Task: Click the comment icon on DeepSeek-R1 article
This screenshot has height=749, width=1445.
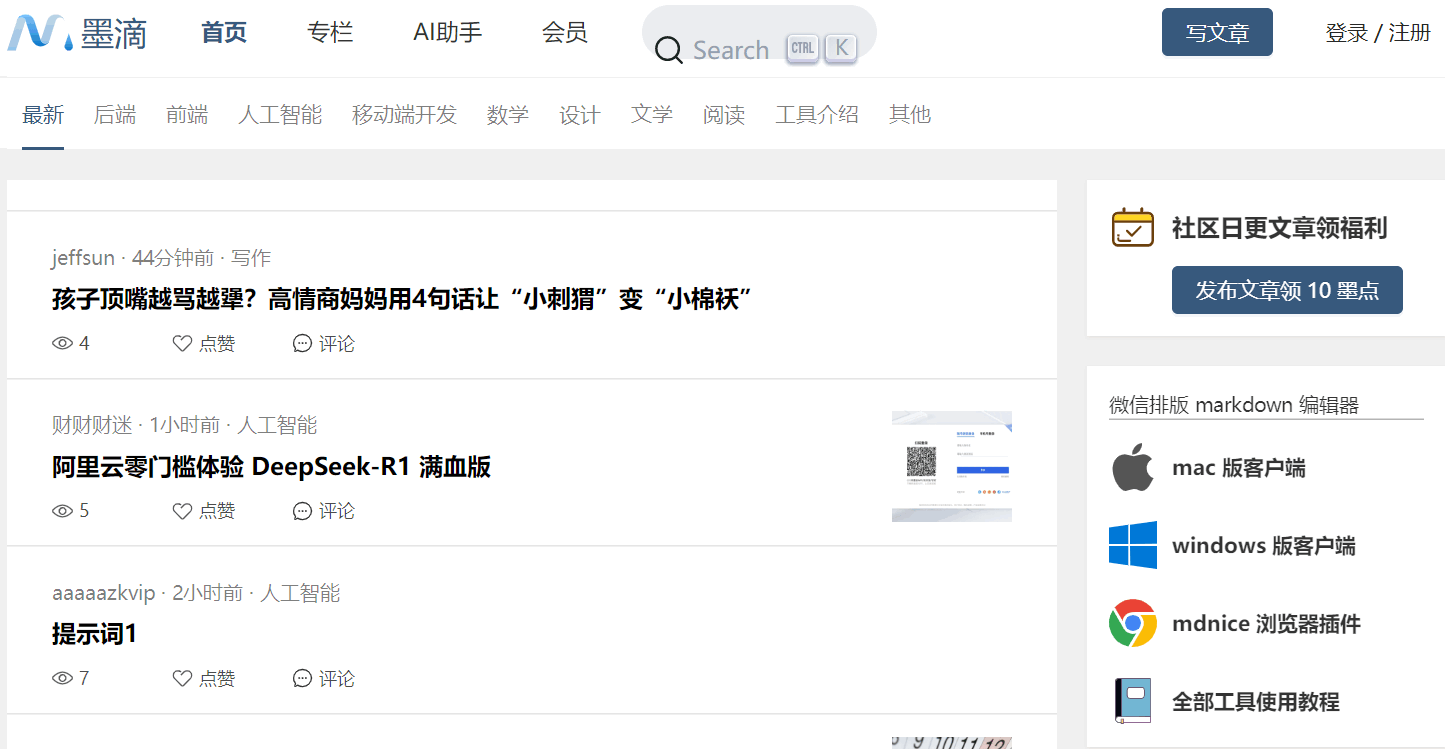Action: coord(302,511)
